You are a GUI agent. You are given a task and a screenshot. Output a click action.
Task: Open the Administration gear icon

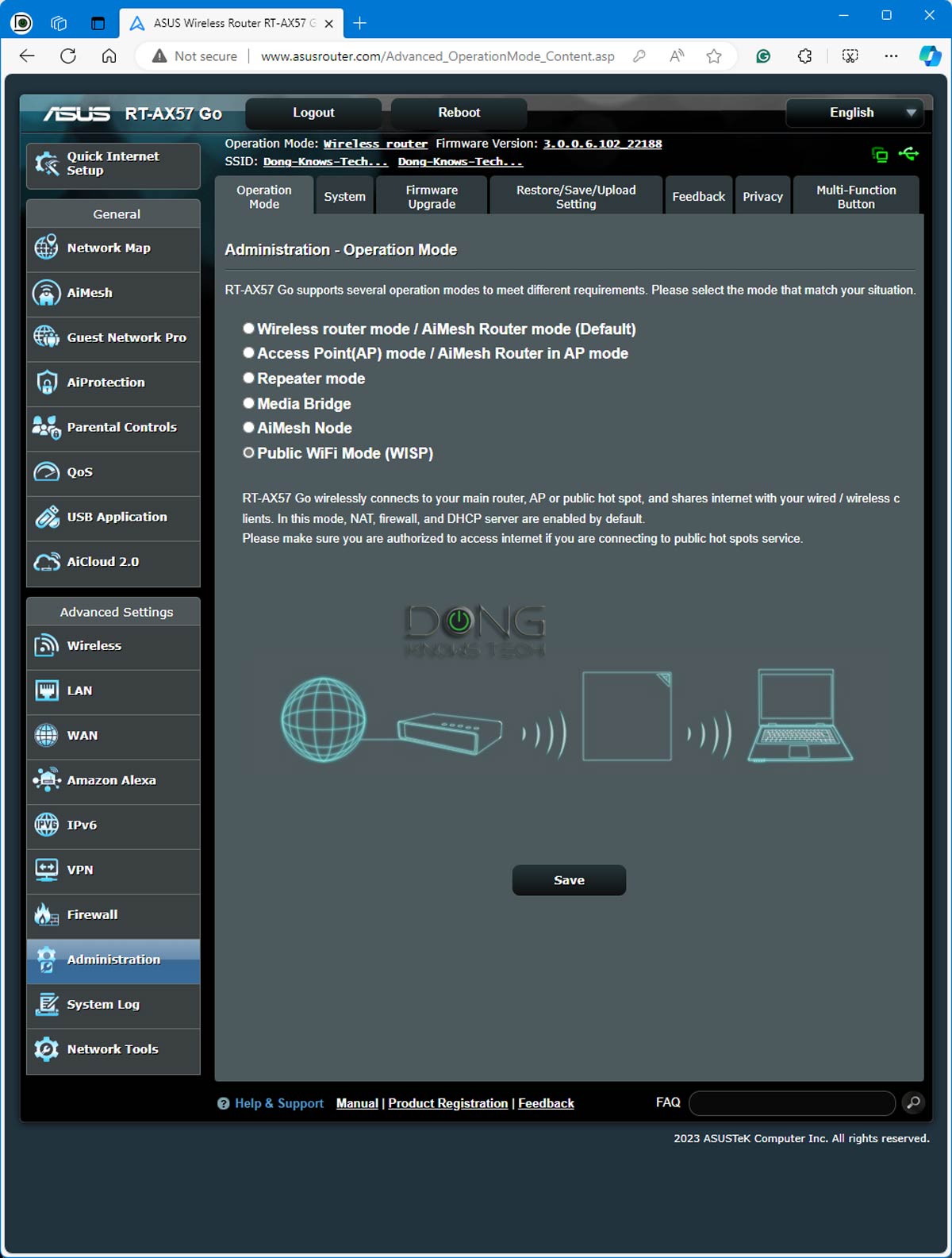tap(46, 960)
